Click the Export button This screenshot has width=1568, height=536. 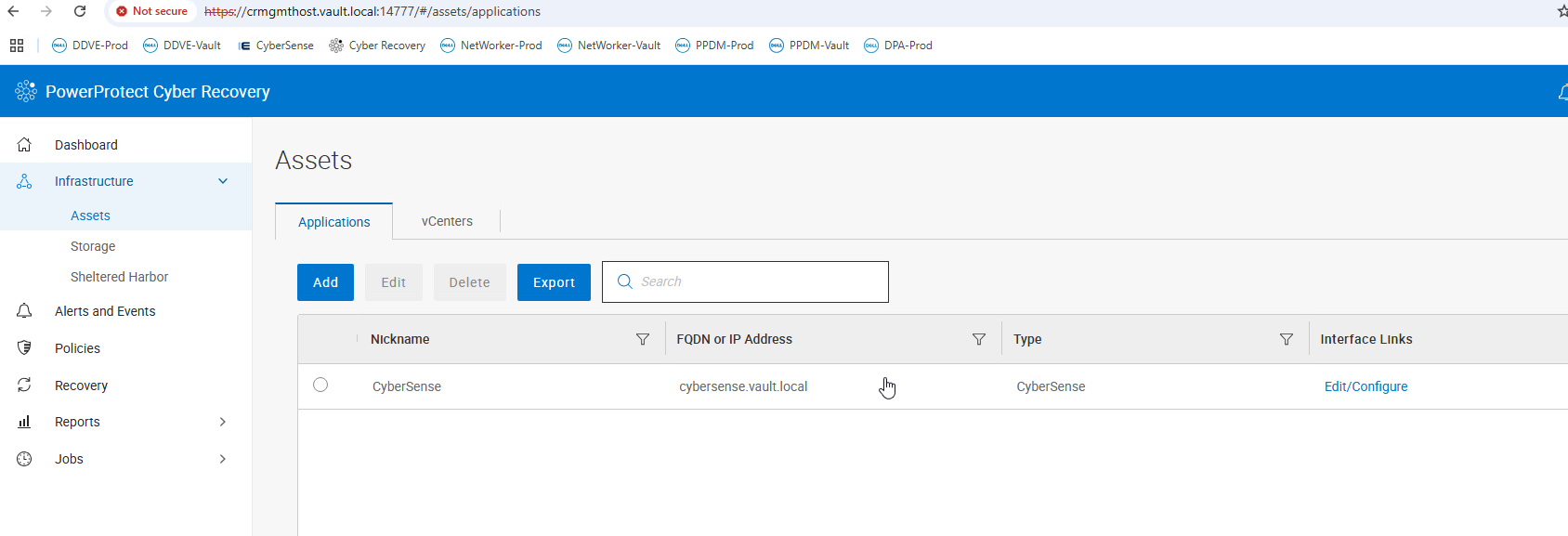pos(554,282)
